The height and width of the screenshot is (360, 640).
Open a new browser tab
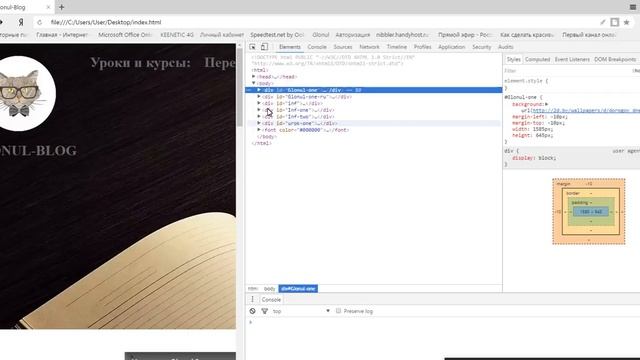coord(62,7)
